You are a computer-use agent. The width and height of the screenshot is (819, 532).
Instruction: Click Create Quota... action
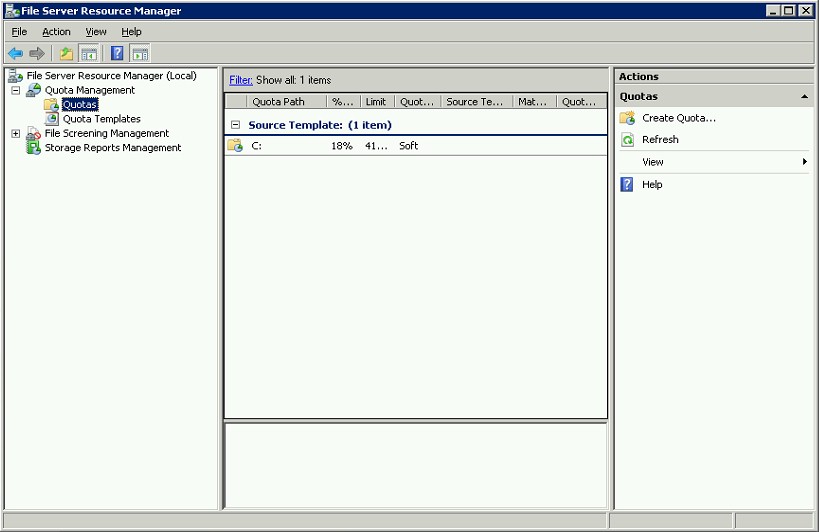point(679,118)
